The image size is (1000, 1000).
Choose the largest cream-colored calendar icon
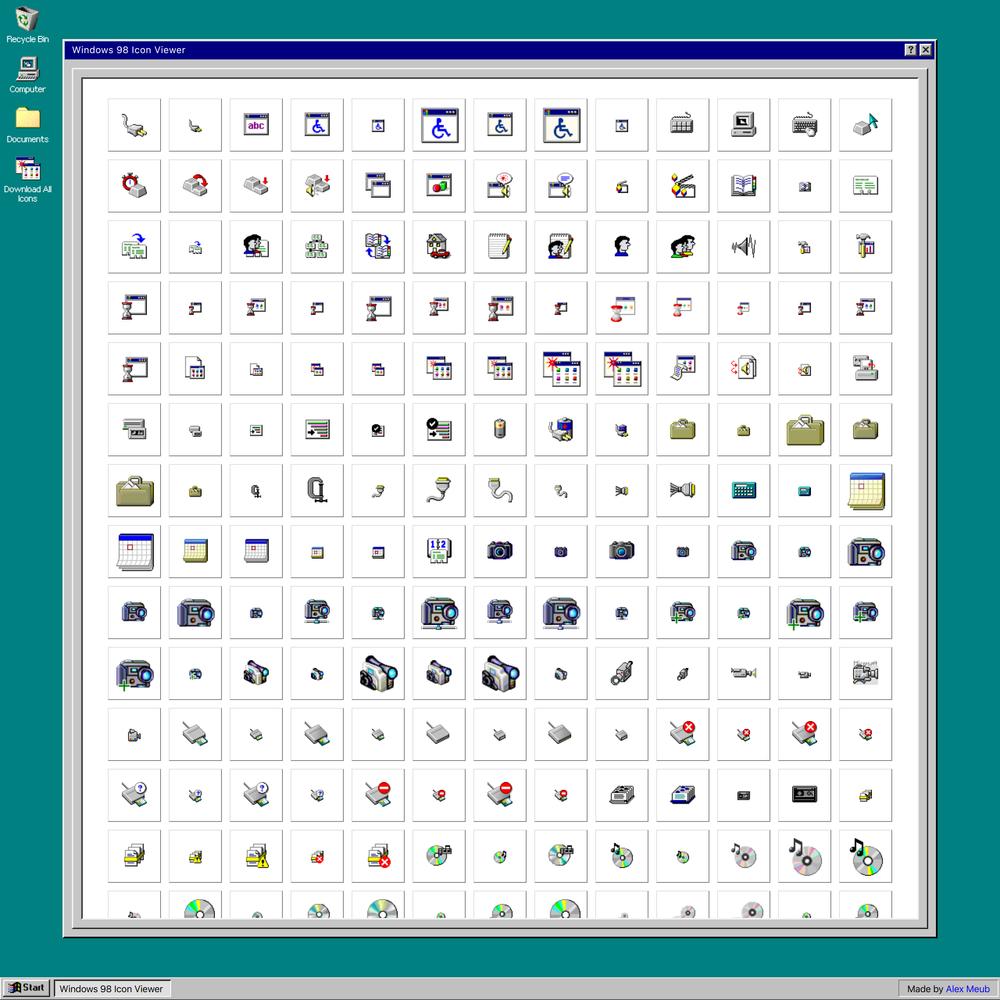click(x=865, y=490)
